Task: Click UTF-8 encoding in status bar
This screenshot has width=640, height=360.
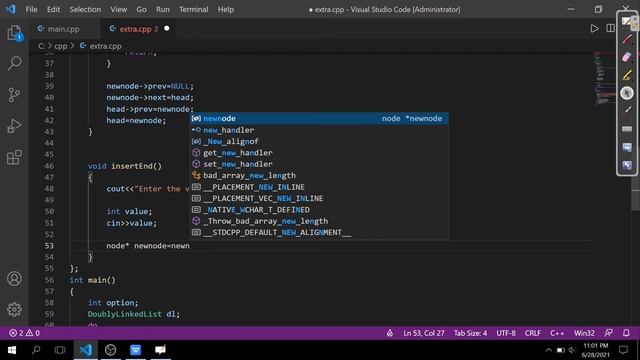Action: click(x=506, y=333)
